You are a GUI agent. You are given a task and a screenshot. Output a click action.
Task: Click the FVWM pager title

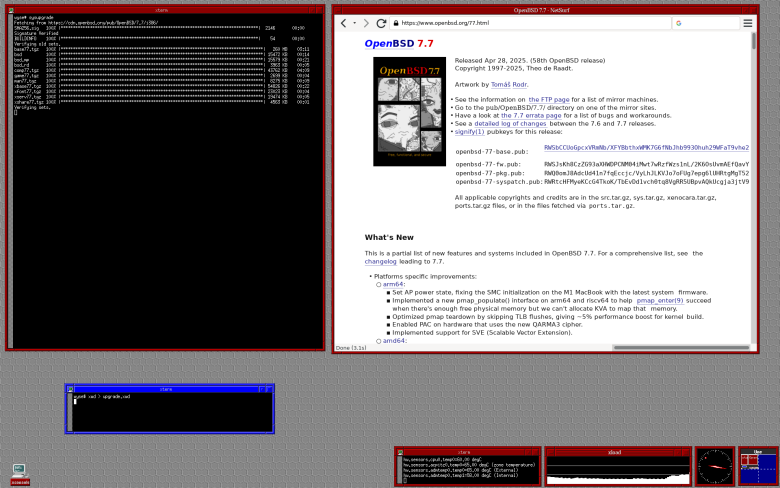(x=758, y=452)
